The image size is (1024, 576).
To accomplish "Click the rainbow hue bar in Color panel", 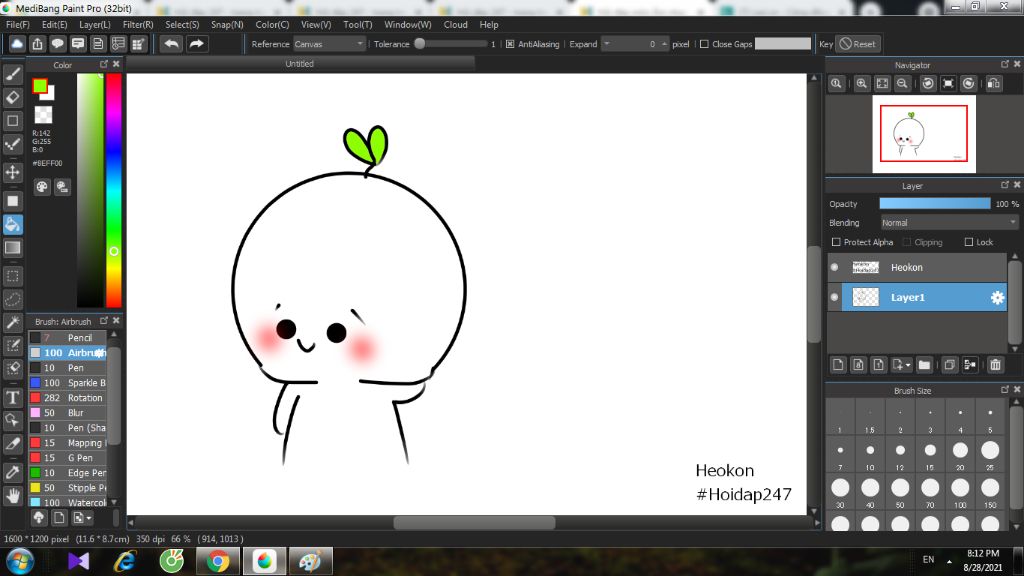I will tap(114, 190).
